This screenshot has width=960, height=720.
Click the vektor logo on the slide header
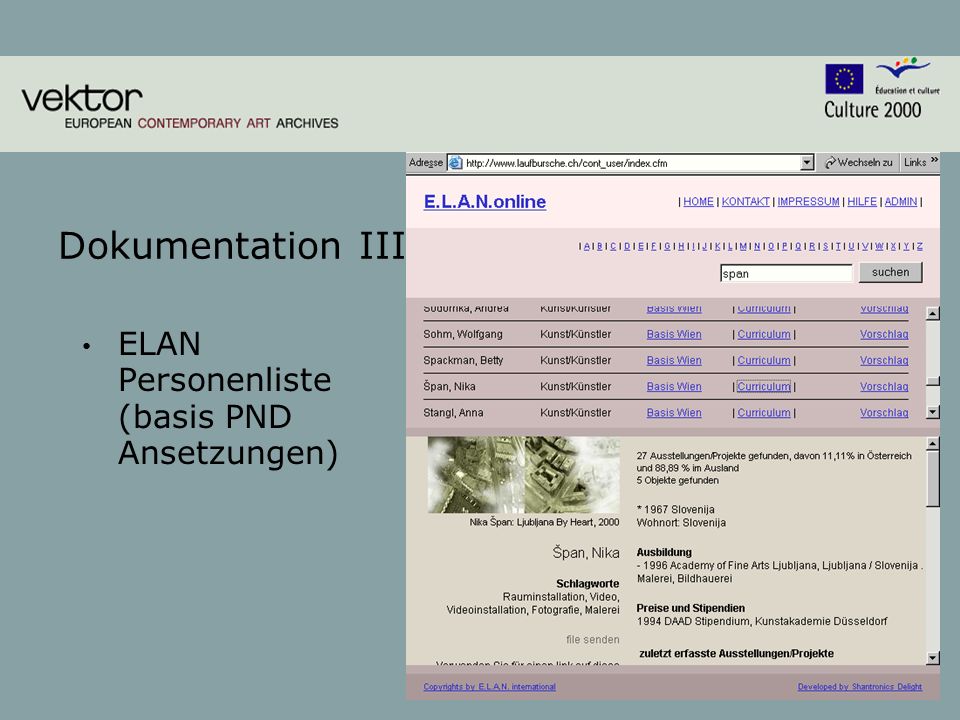pyautogui.click(x=180, y=106)
